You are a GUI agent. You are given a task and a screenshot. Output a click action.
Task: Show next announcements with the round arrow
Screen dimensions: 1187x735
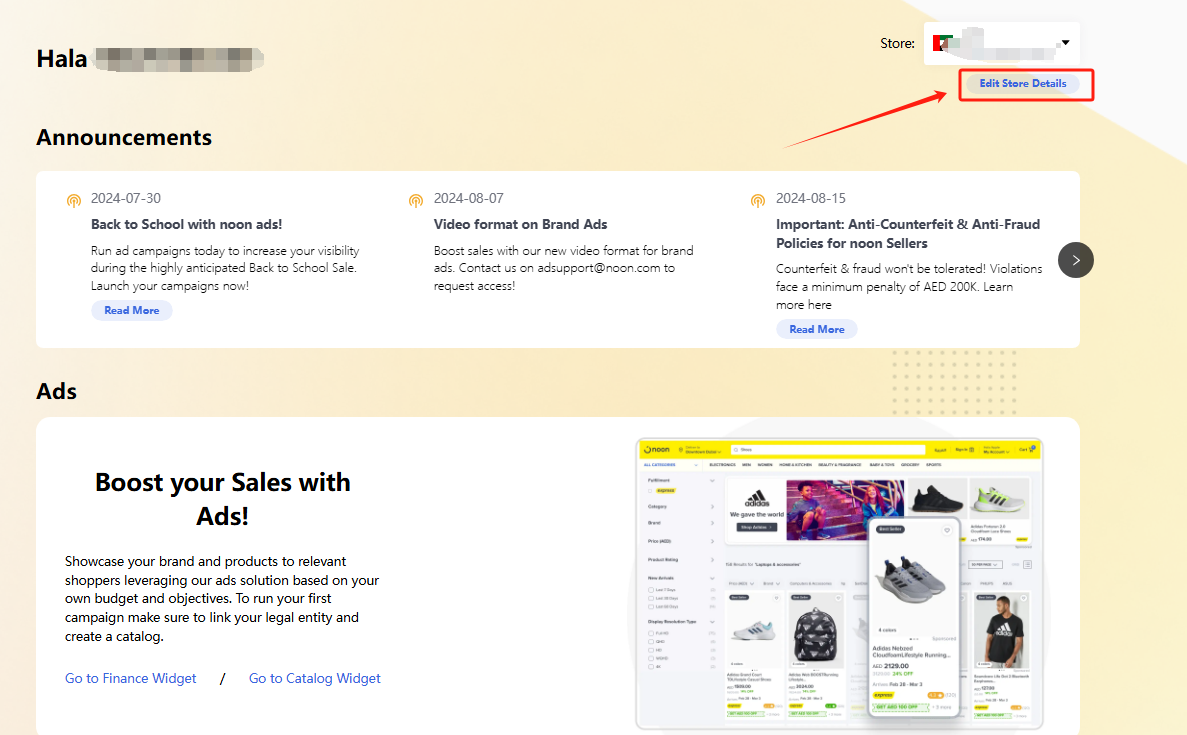[x=1076, y=260]
